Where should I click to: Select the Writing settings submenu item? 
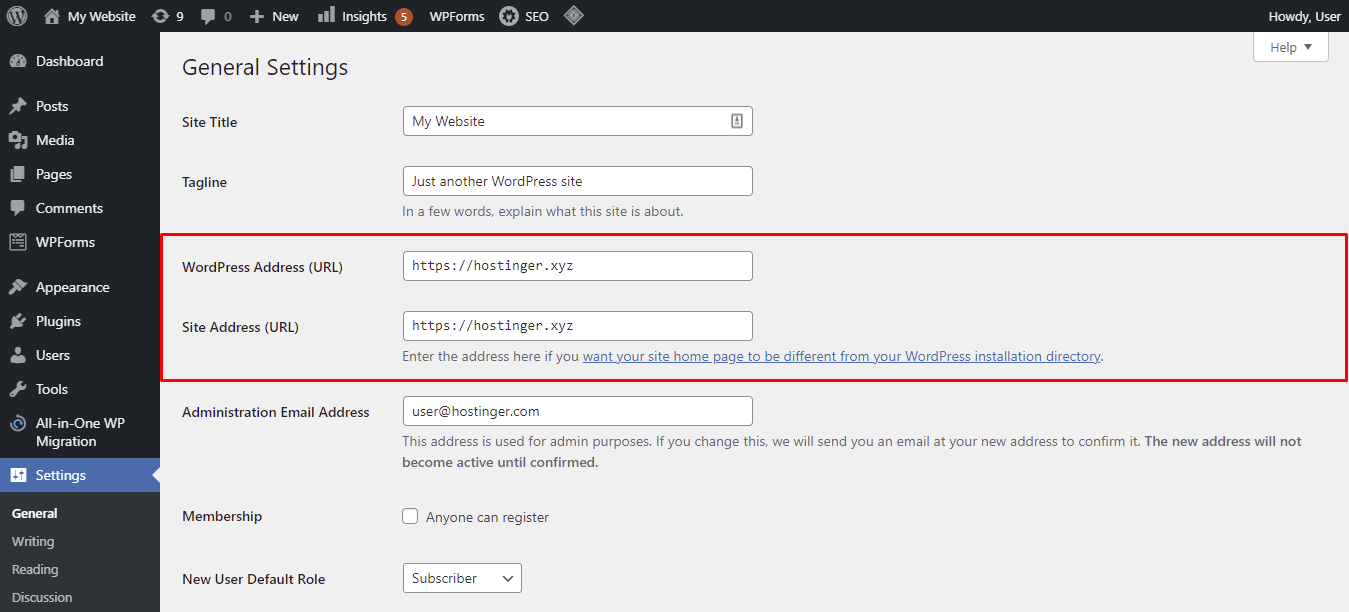(x=32, y=541)
